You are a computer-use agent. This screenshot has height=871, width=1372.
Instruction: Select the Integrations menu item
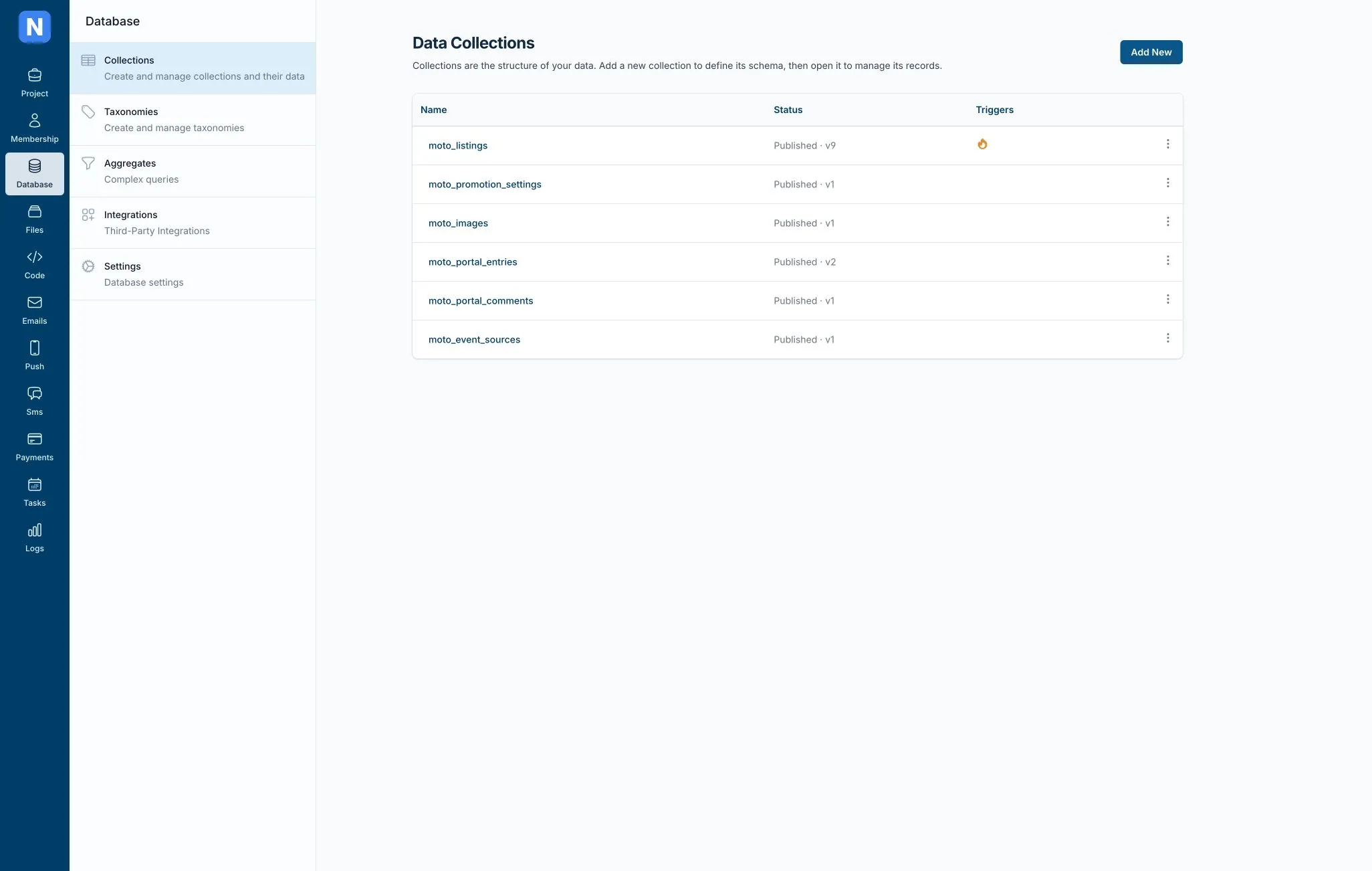(x=193, y=223)
